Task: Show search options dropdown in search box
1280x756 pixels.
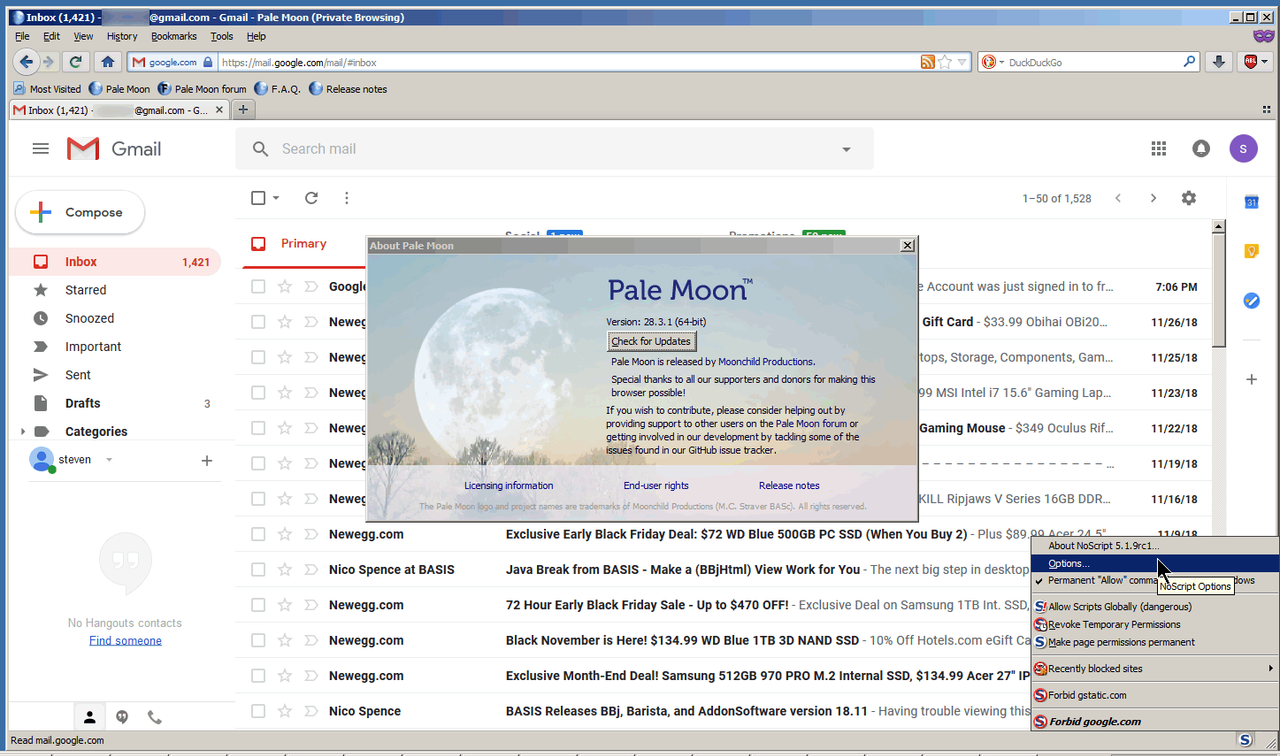Action: (847, 149)
